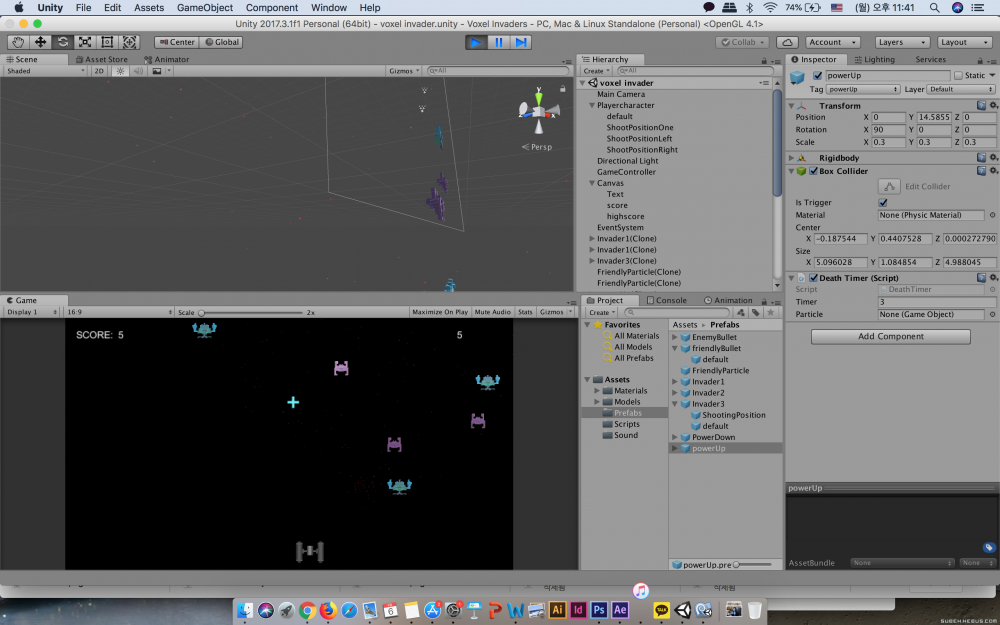Image resolution: width=1000 pixels, height=625 pixels.
Task: Toggle Mute Audio in Game view
Action: point(492,312)
